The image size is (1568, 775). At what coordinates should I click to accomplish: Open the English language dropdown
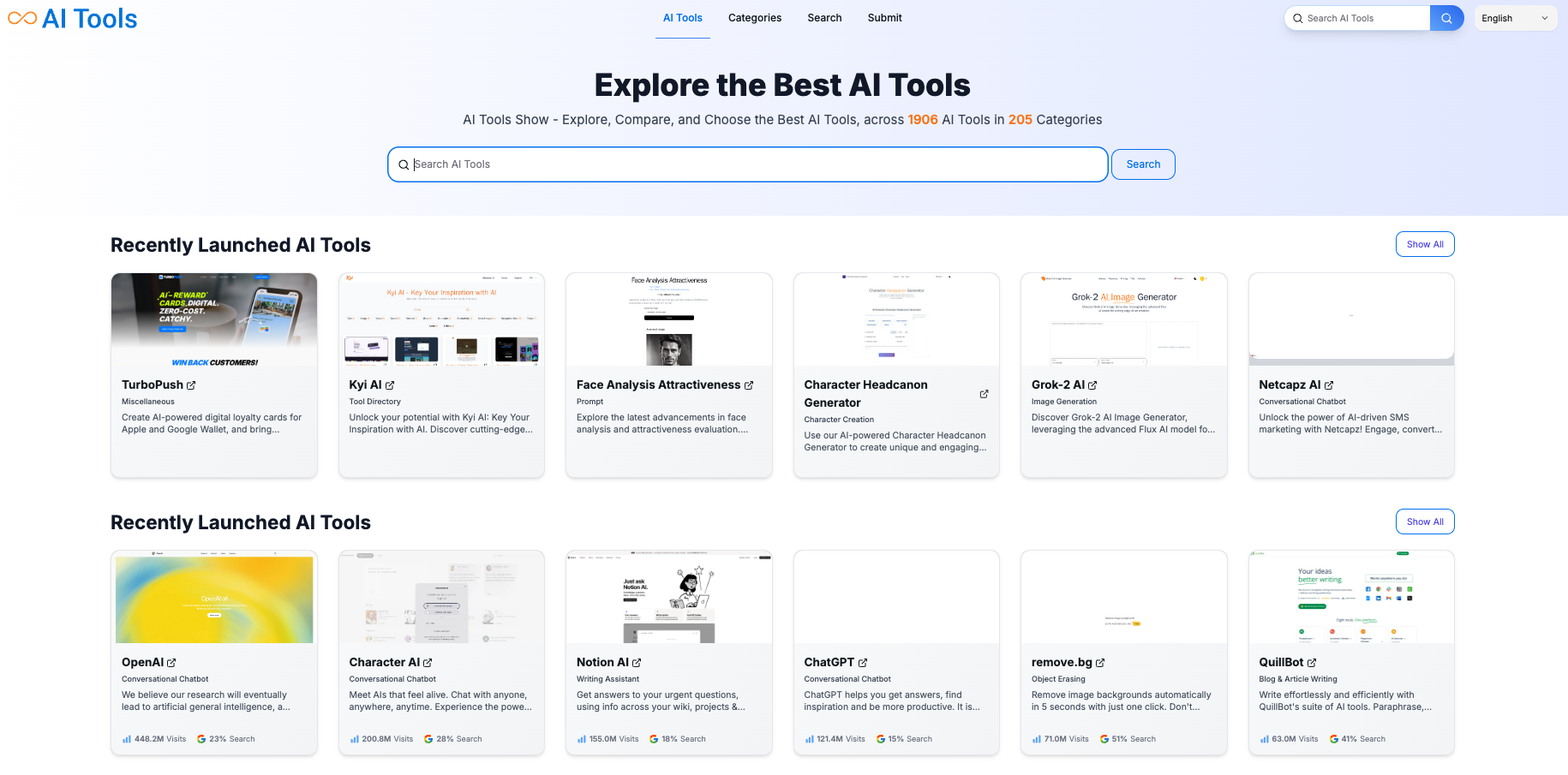coord(1515,18)
